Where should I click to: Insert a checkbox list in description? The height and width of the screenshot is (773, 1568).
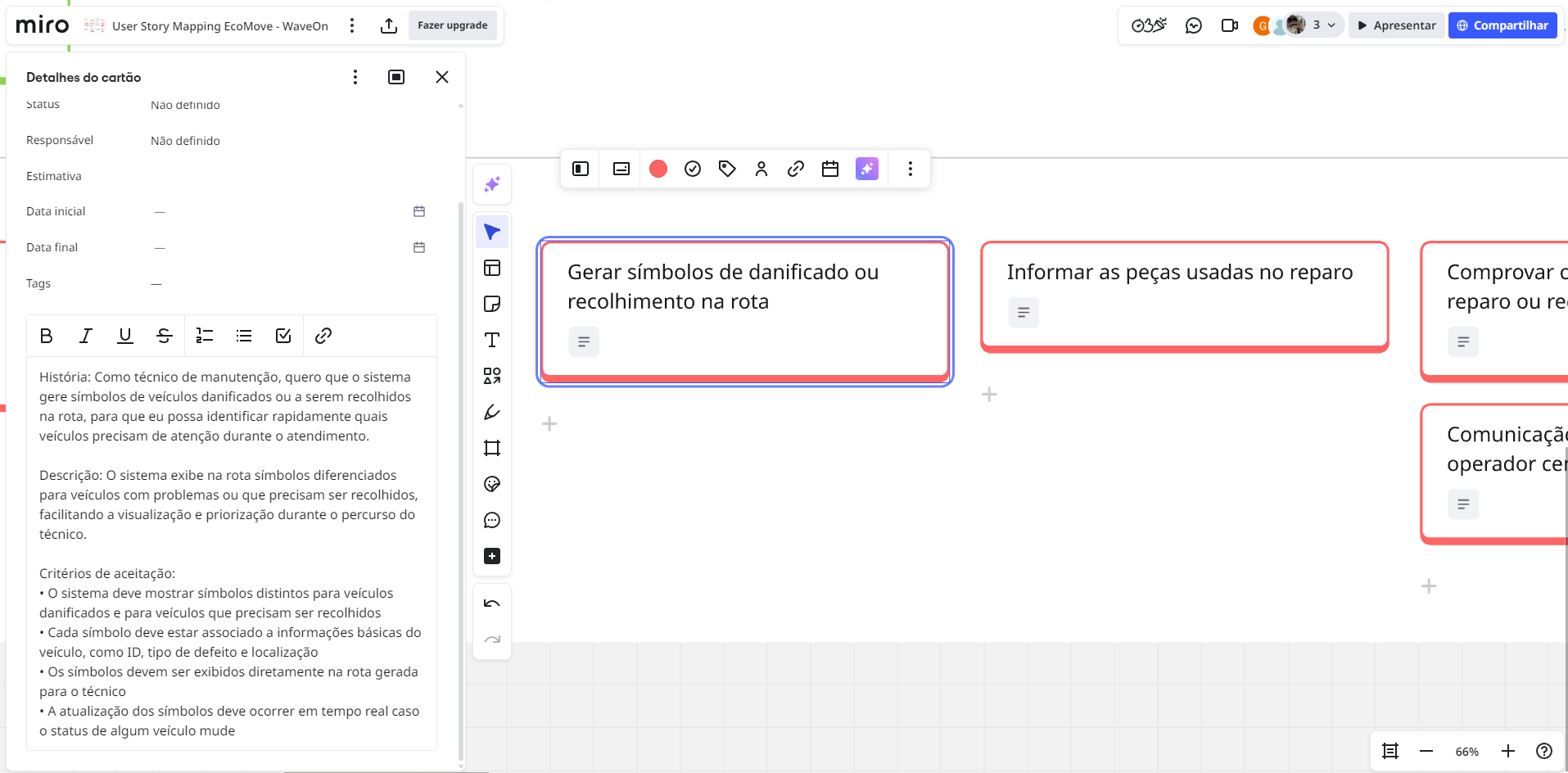(x=283, y=336)
